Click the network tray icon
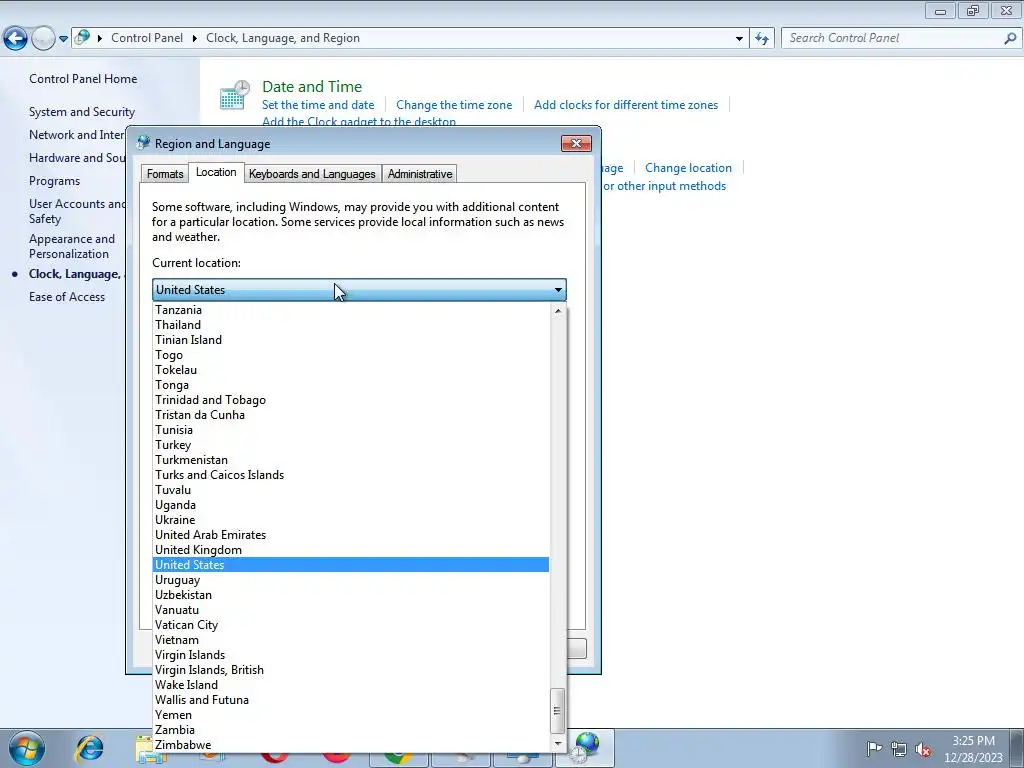Screen dimensions: 1024x768 pos(899,749)
